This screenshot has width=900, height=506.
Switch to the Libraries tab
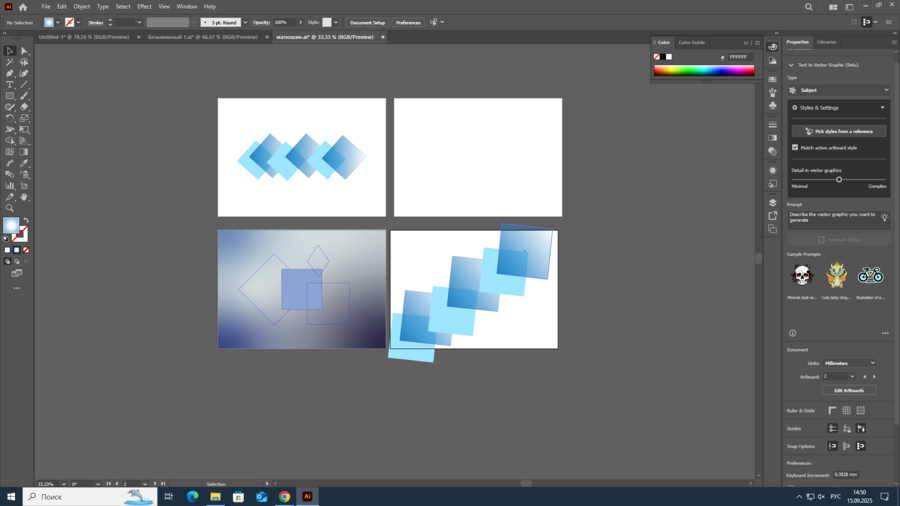pyautogui.click(x=826, y=42)
